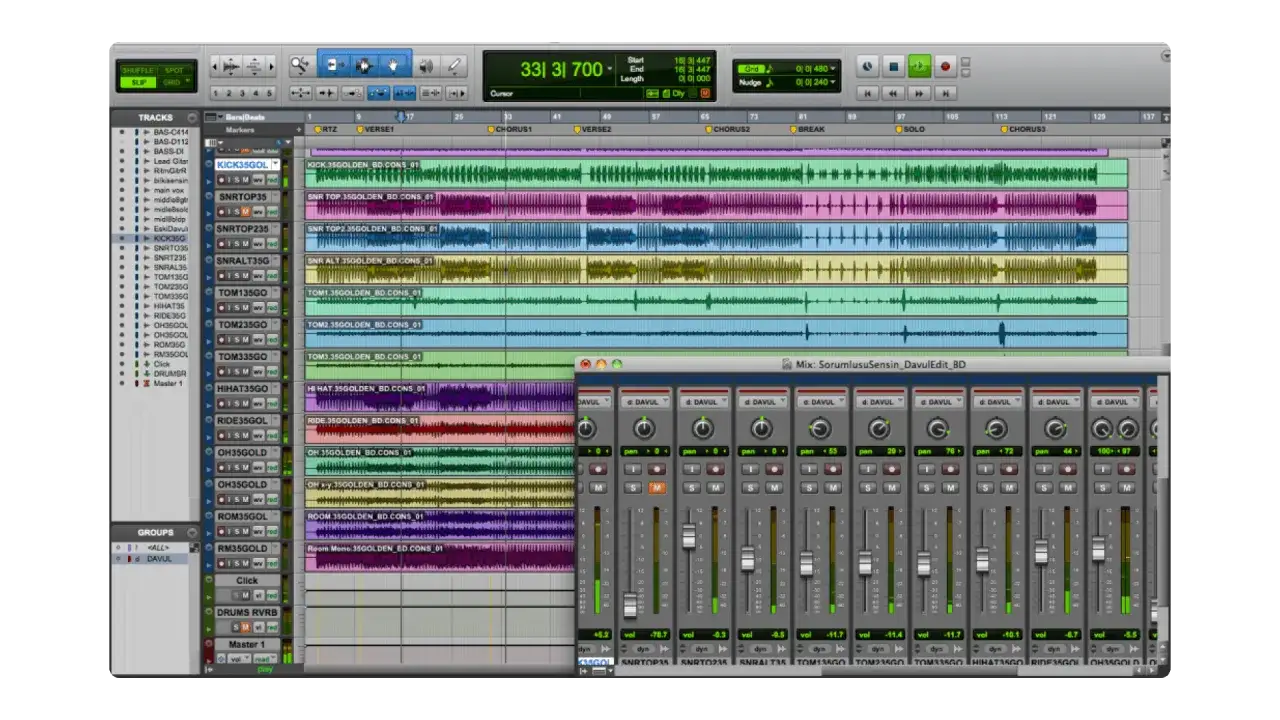The height and width of the screenshot is (720, 1280).
Task: Click the MIDI zoom icon
Action: click(x=255, y=66)
